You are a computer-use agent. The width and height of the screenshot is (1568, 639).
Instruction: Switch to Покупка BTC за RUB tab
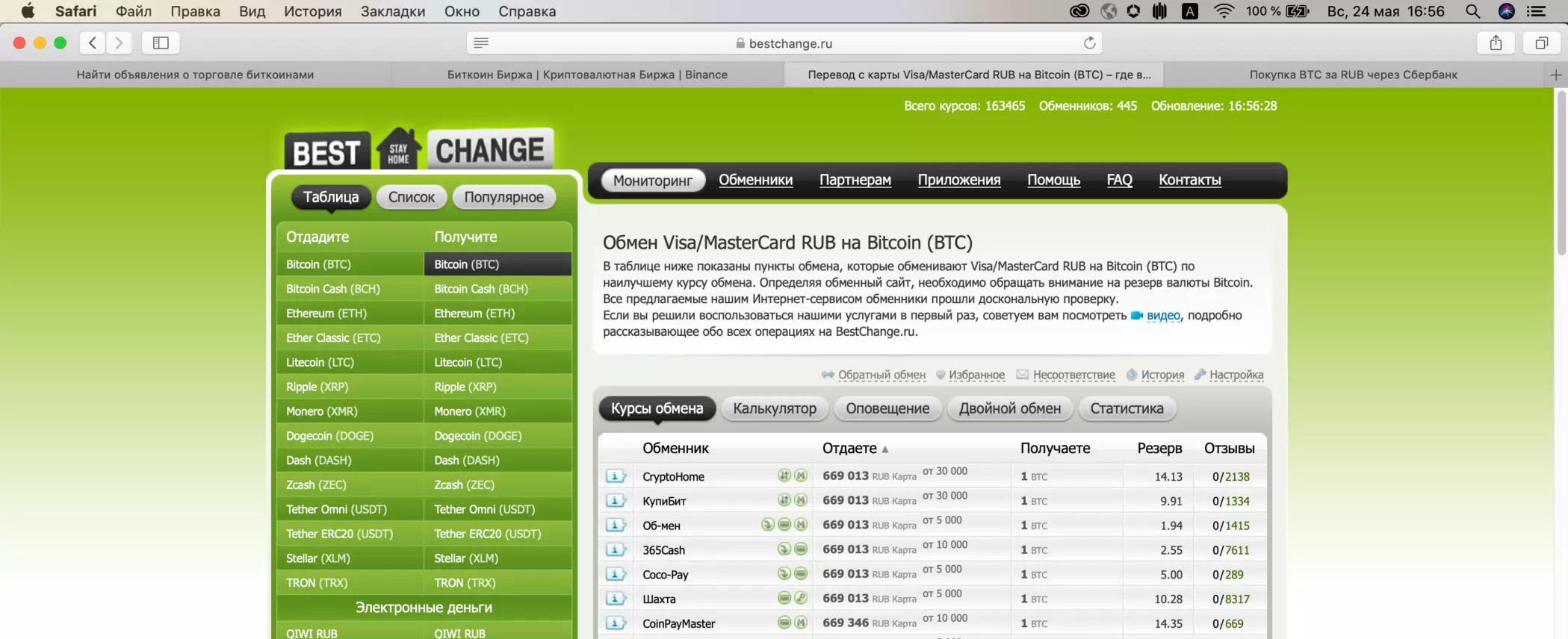coord(1354,75)
